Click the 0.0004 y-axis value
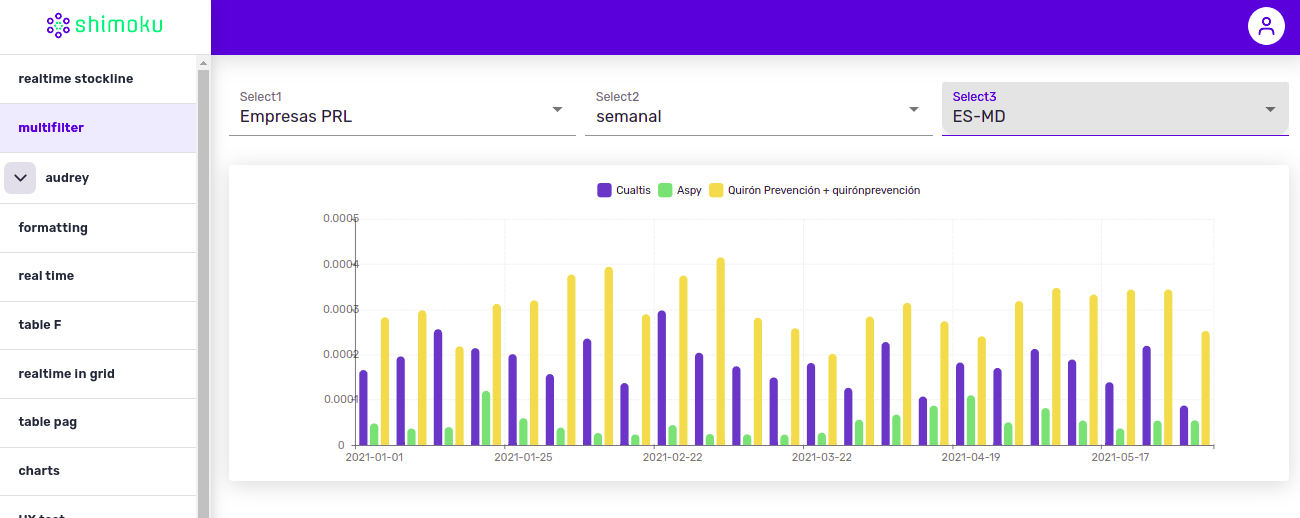This screenshot has height=518, width=1300. click(341, 264)
